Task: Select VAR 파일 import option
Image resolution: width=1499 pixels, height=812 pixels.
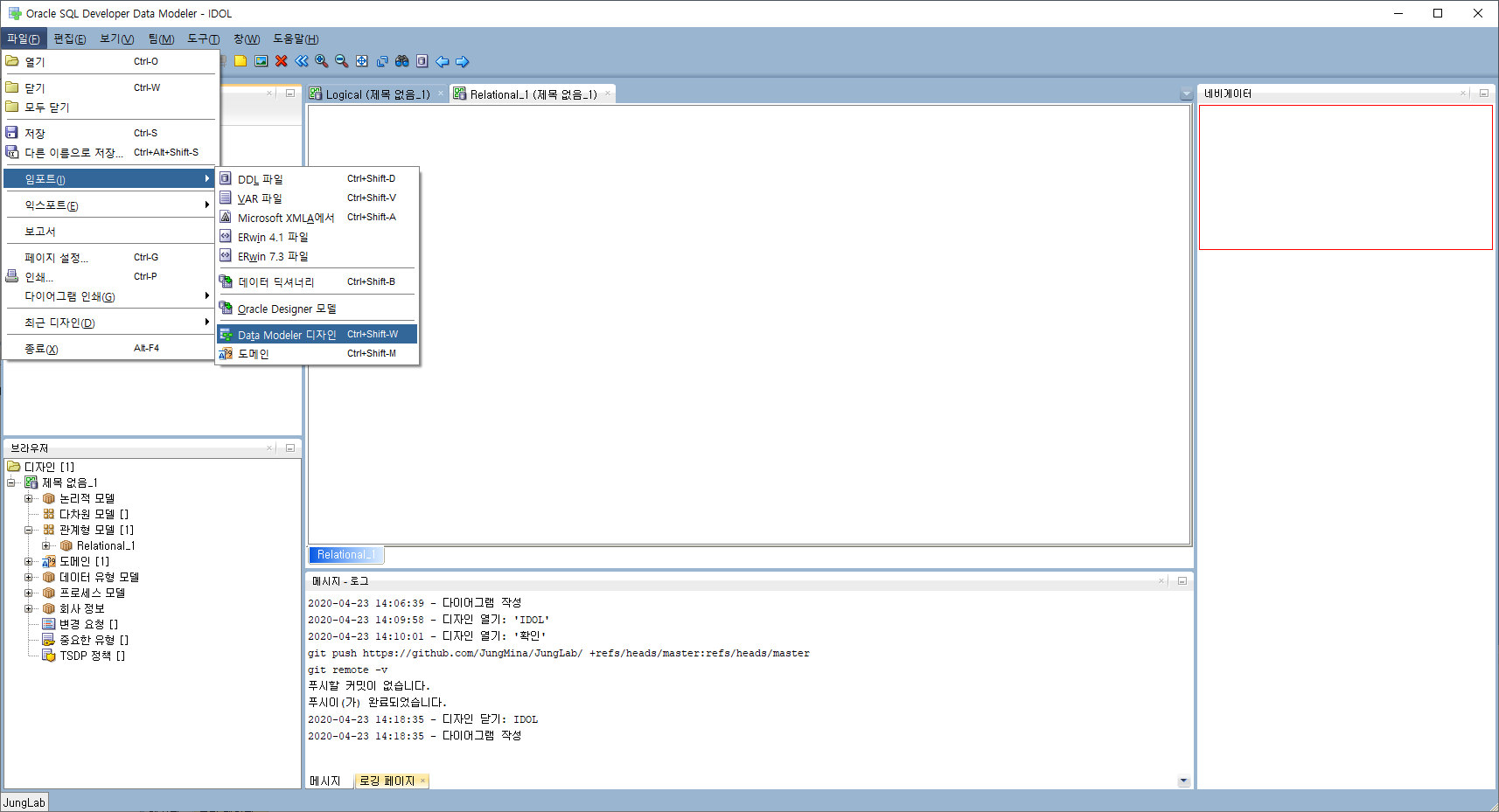Action: [x=317, y=198]
